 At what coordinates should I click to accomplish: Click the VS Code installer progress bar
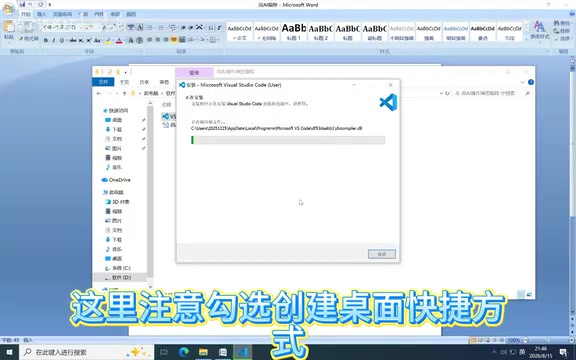tap(288, 140)
